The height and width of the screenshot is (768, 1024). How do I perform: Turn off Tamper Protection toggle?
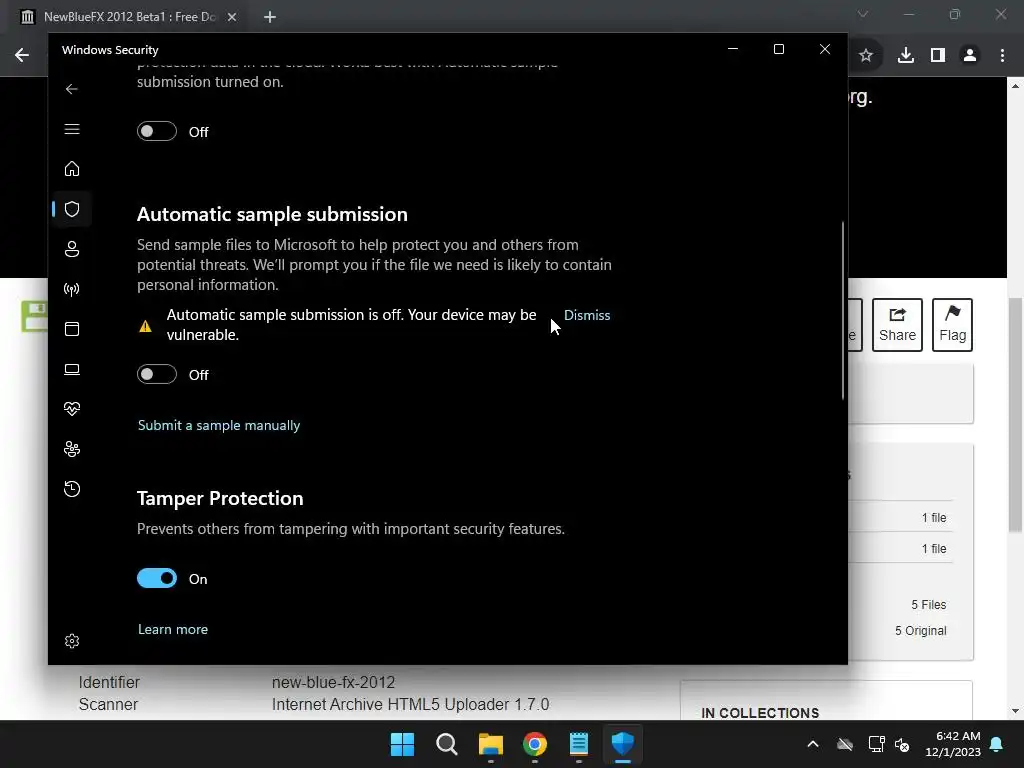[157, 578]
